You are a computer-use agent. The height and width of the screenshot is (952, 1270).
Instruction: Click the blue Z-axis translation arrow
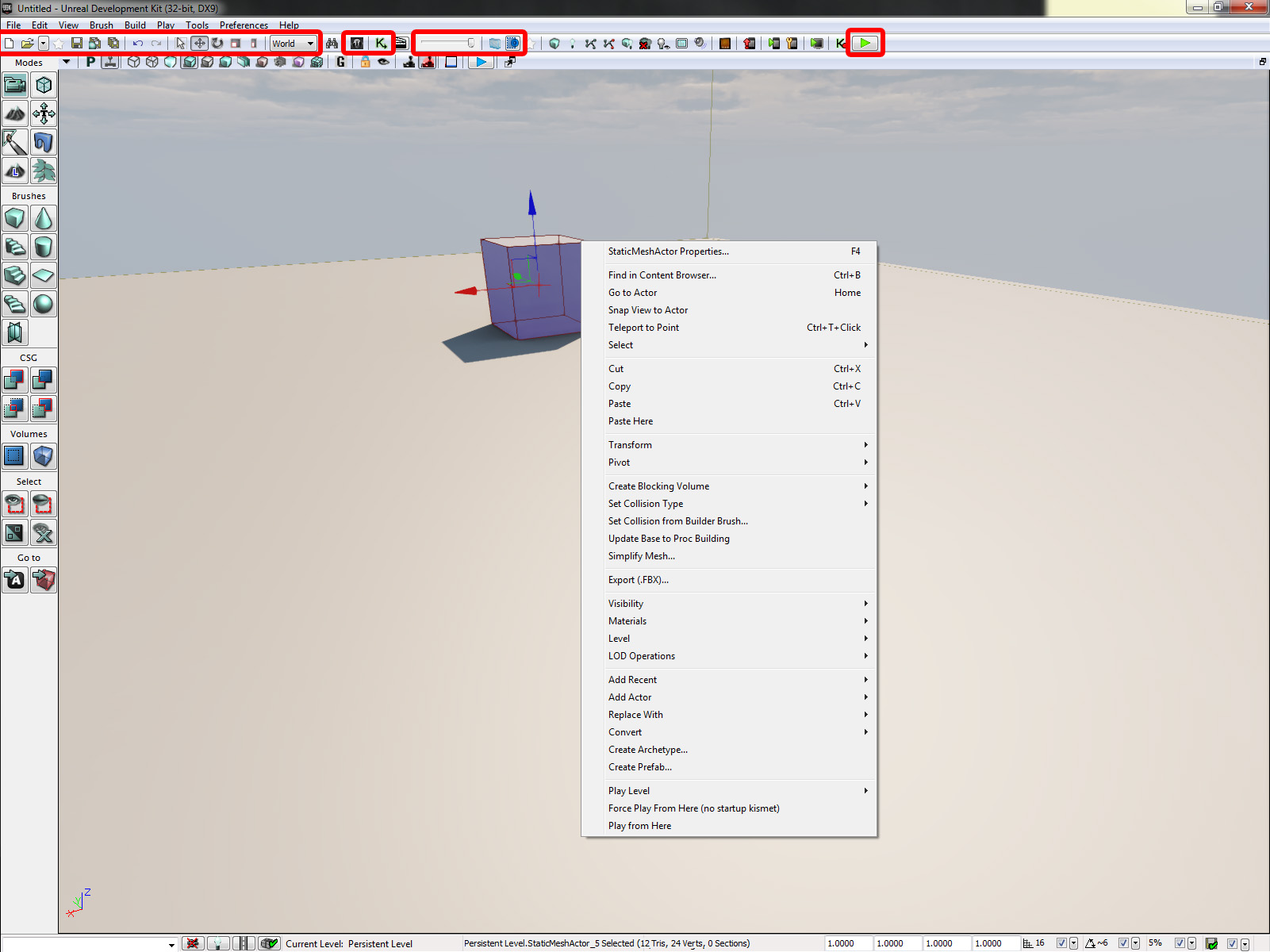pos(532,203)
